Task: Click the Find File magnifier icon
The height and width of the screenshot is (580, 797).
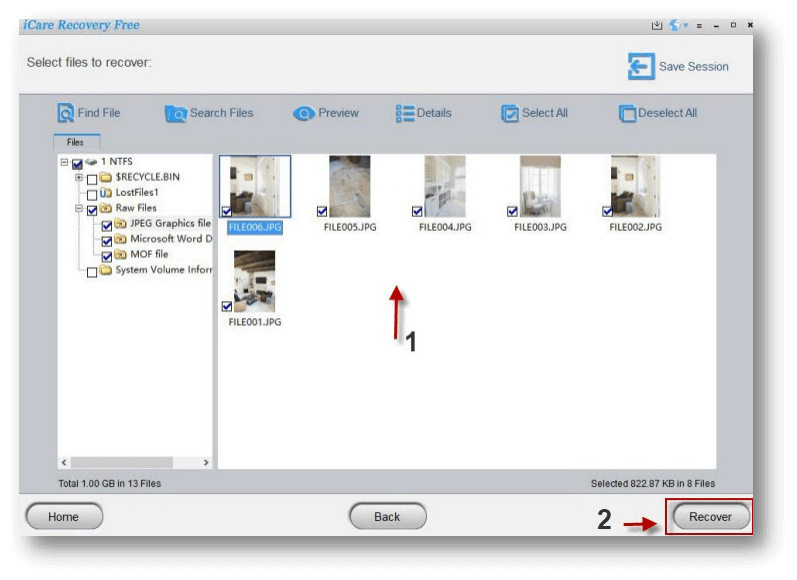Action: click(66, 113)
